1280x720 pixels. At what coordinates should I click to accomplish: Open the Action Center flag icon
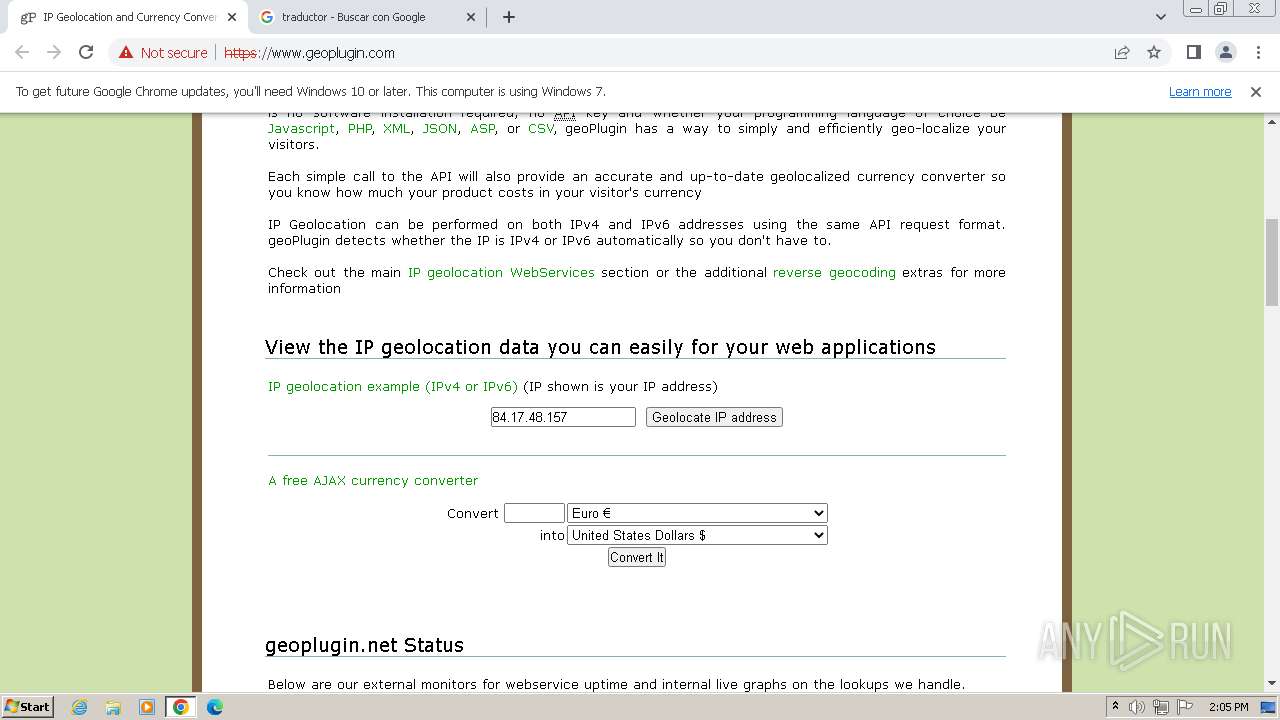tap(1184, 707)
